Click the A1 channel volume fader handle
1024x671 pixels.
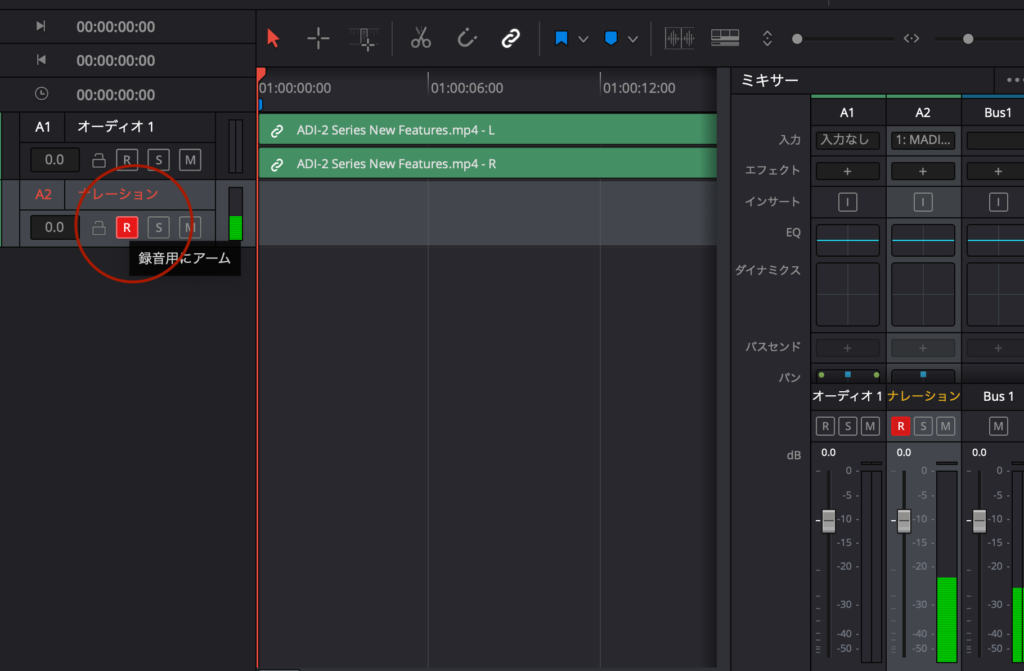[828, 520]
